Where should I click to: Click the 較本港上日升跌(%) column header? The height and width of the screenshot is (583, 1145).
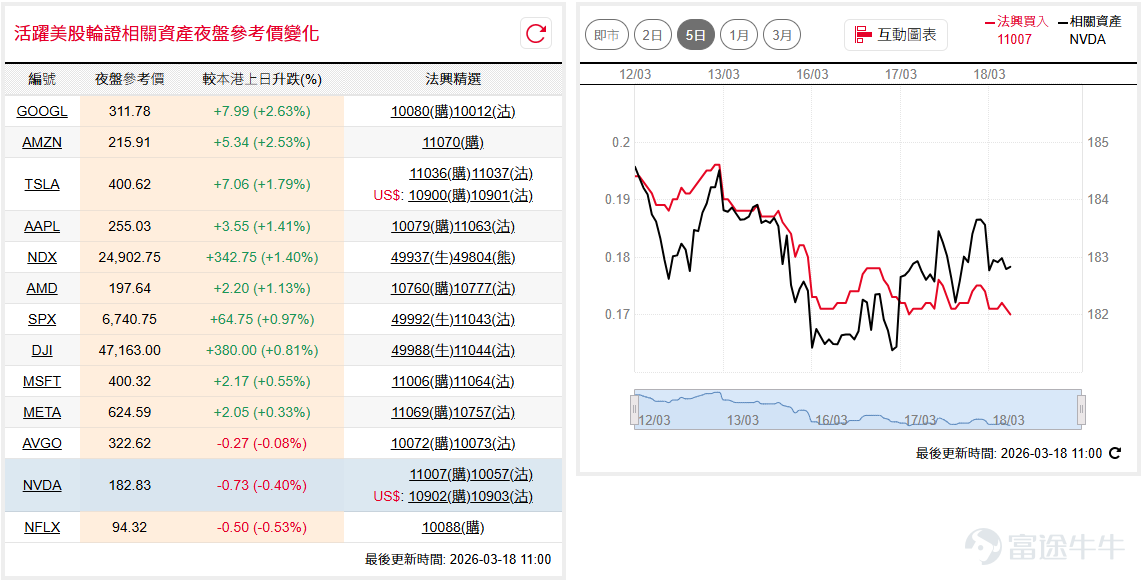262,79
